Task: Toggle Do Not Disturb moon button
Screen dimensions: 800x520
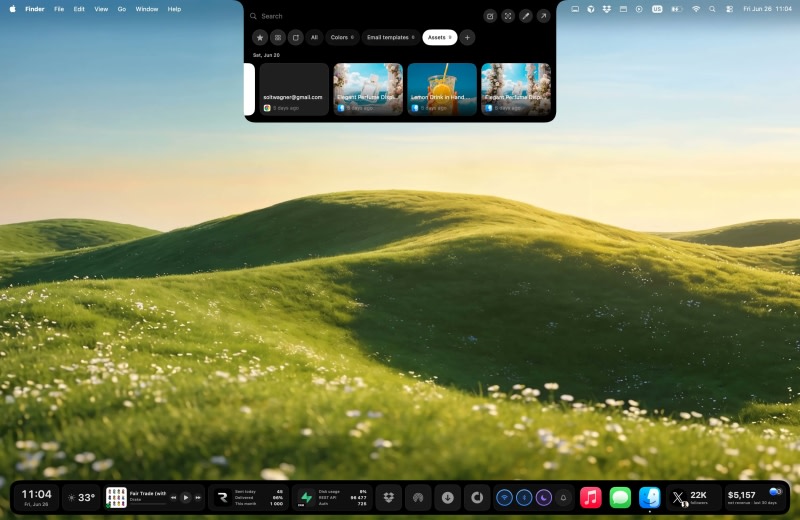Action: (x=544, y=498)
